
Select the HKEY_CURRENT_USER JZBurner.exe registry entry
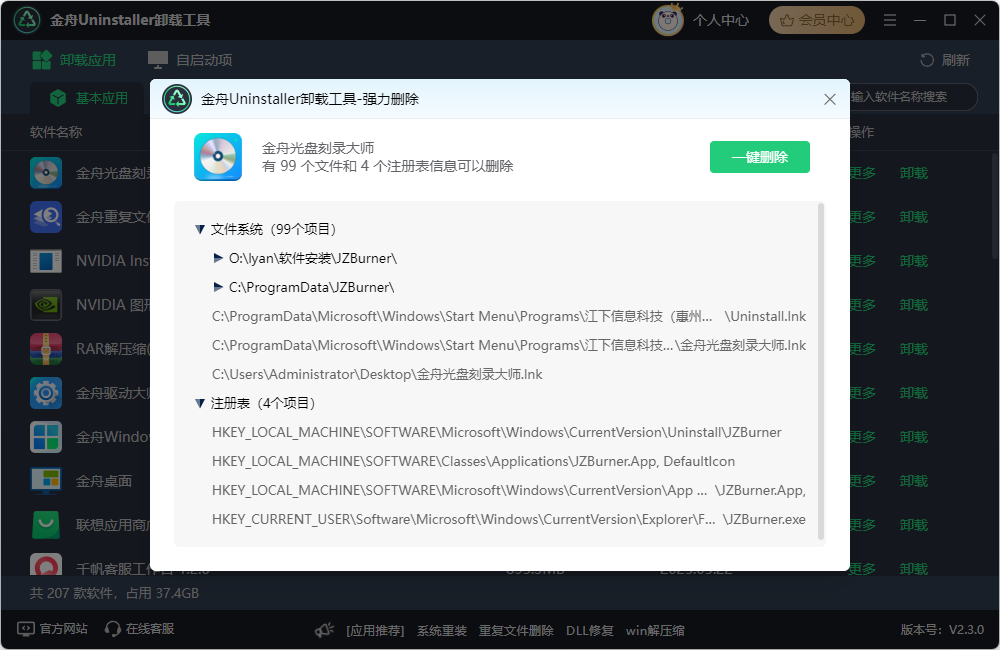[x=509, y=519]
